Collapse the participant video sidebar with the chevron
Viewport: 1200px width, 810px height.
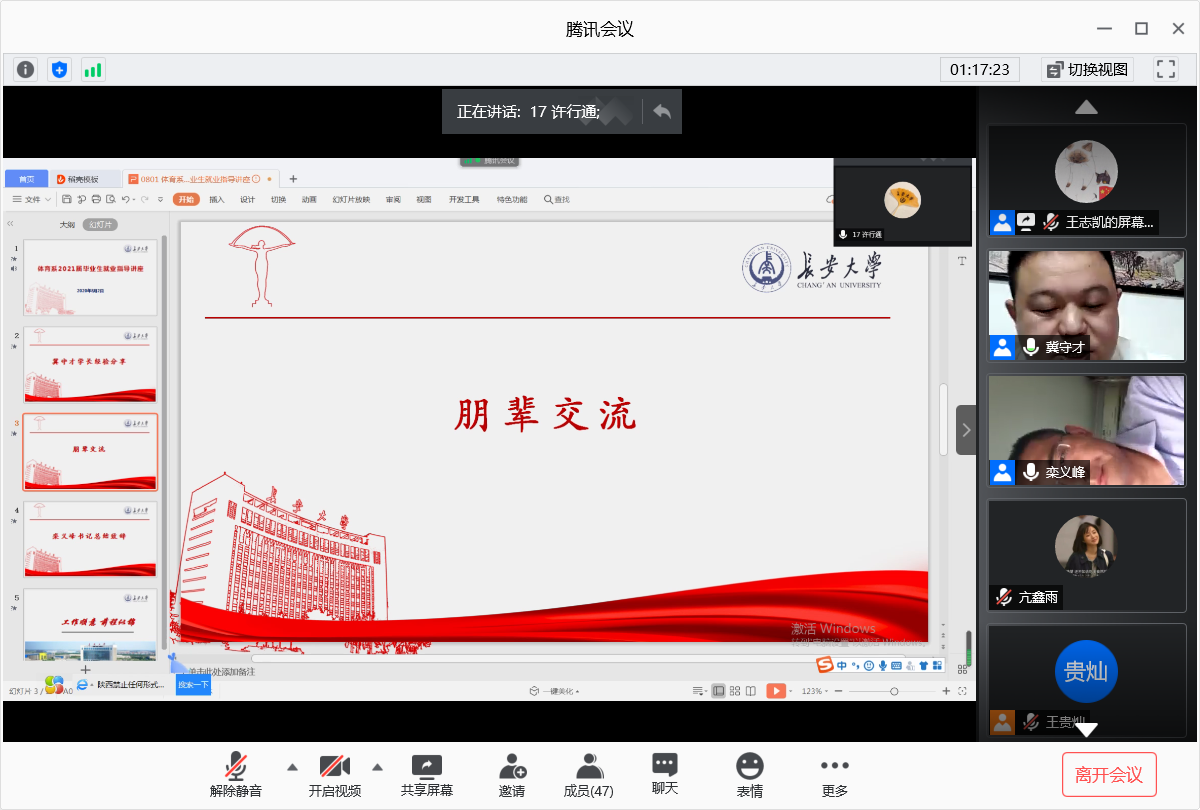tap(966, 430)
